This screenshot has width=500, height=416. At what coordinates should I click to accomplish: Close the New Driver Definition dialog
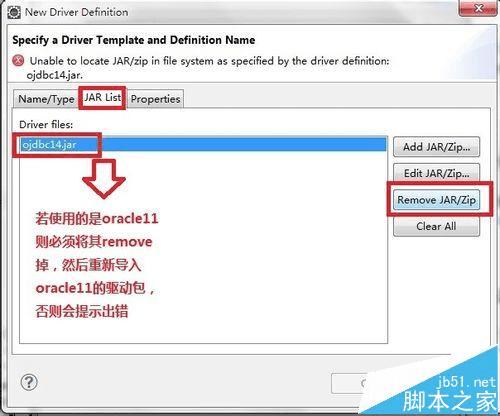(x=478, y=8)
